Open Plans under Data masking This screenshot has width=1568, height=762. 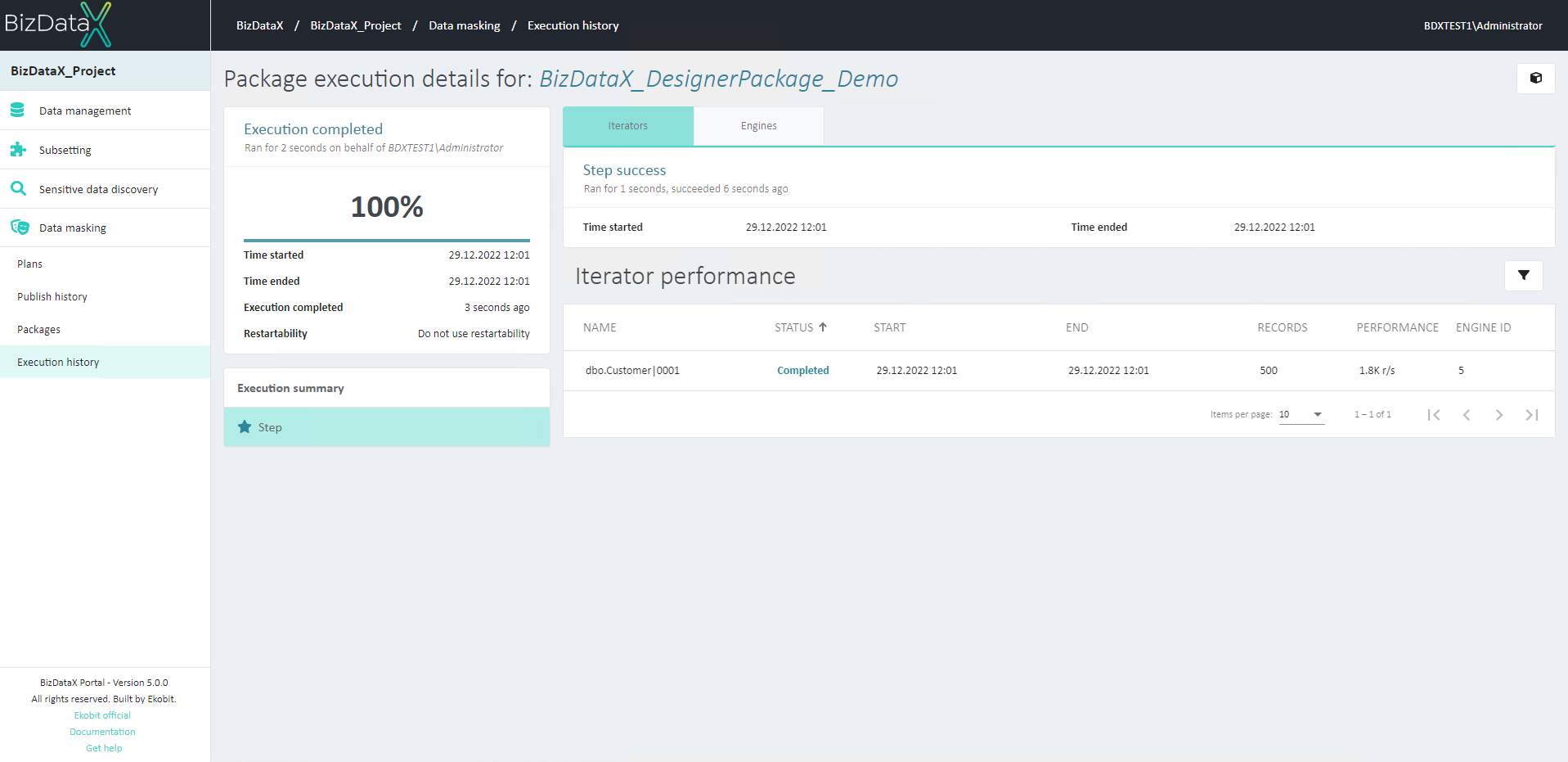(105, 264)
